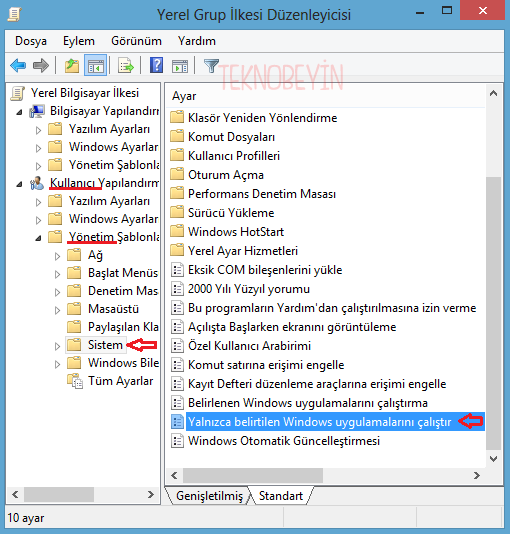Toggle the Show/Hide Console Tree icon
Screen dimensions: 510x534
95,65
